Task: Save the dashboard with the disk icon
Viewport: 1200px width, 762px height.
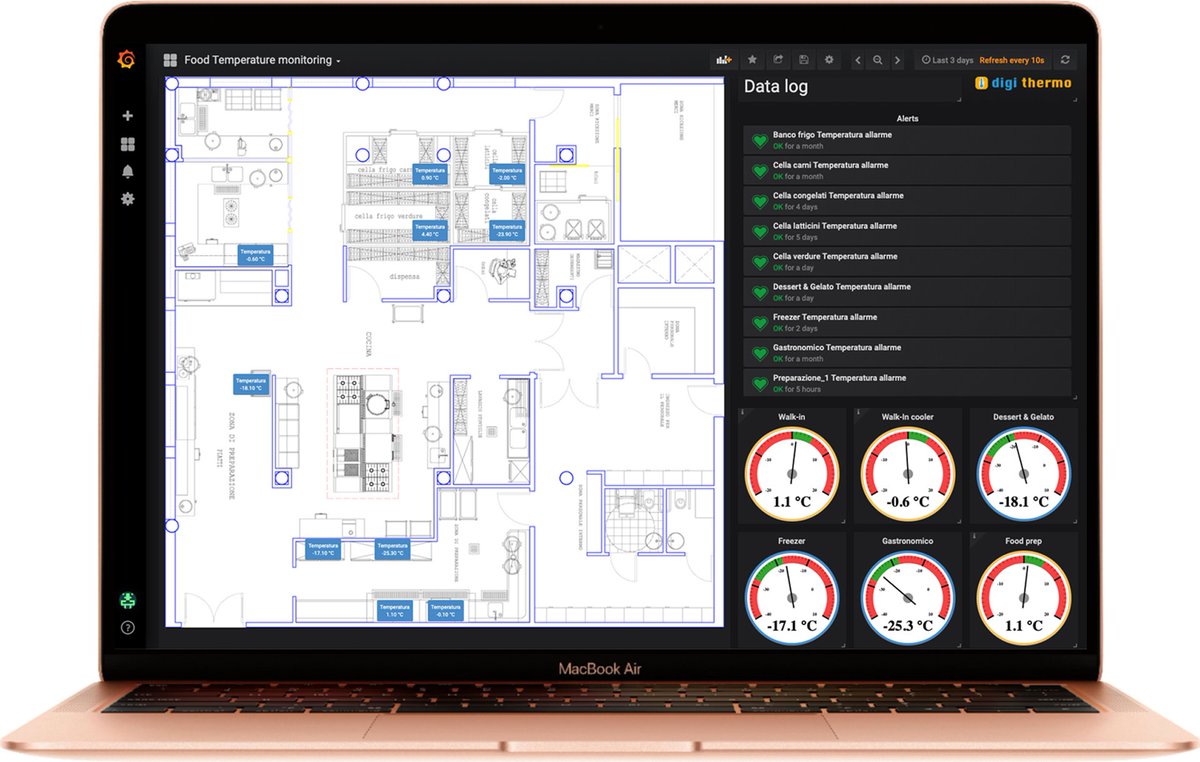Action: tap(803, 59)
